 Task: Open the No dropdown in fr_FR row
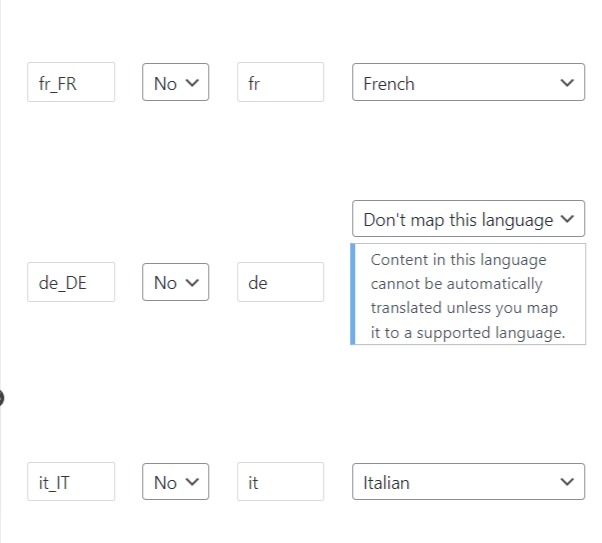(x=176, y=83)
